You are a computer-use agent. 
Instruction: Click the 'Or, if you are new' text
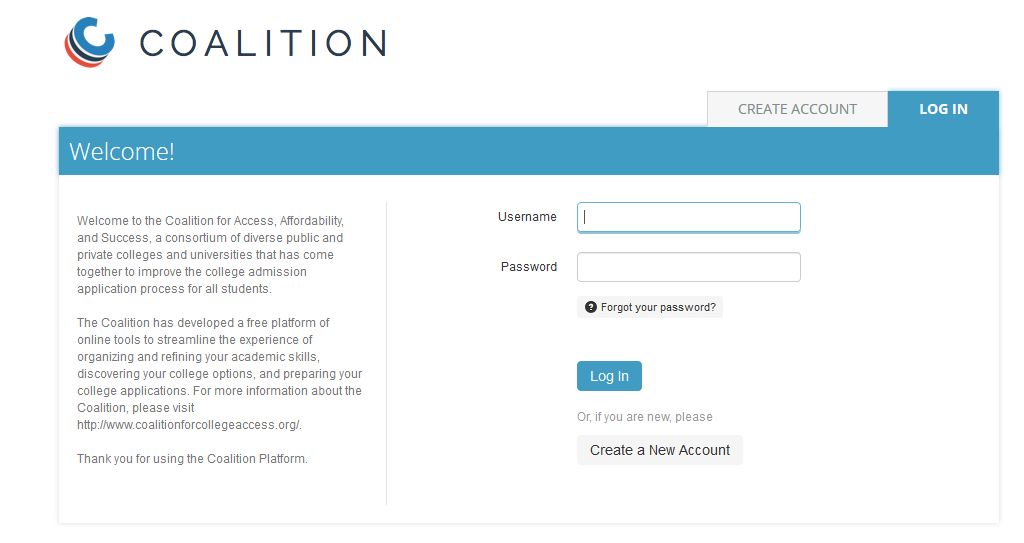coord(645,417)
